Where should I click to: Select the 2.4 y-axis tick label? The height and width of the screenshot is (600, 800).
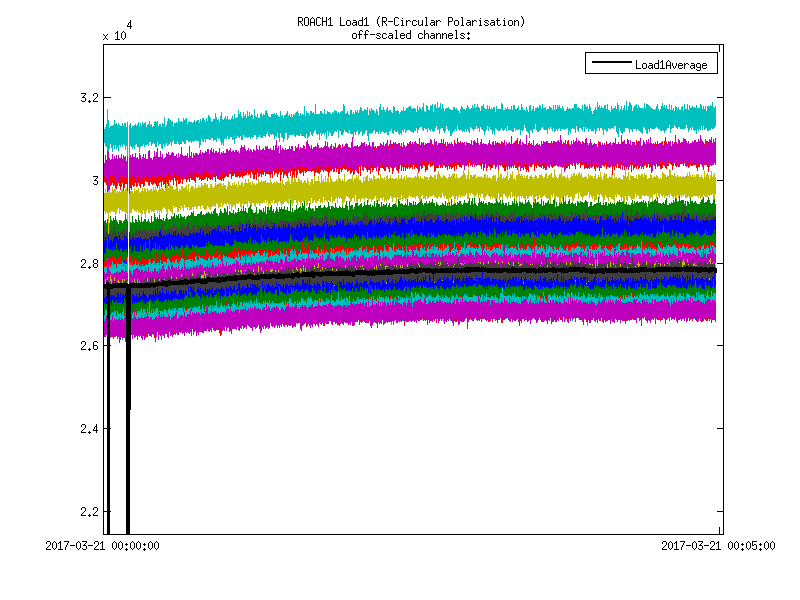(x=88, y=429)
